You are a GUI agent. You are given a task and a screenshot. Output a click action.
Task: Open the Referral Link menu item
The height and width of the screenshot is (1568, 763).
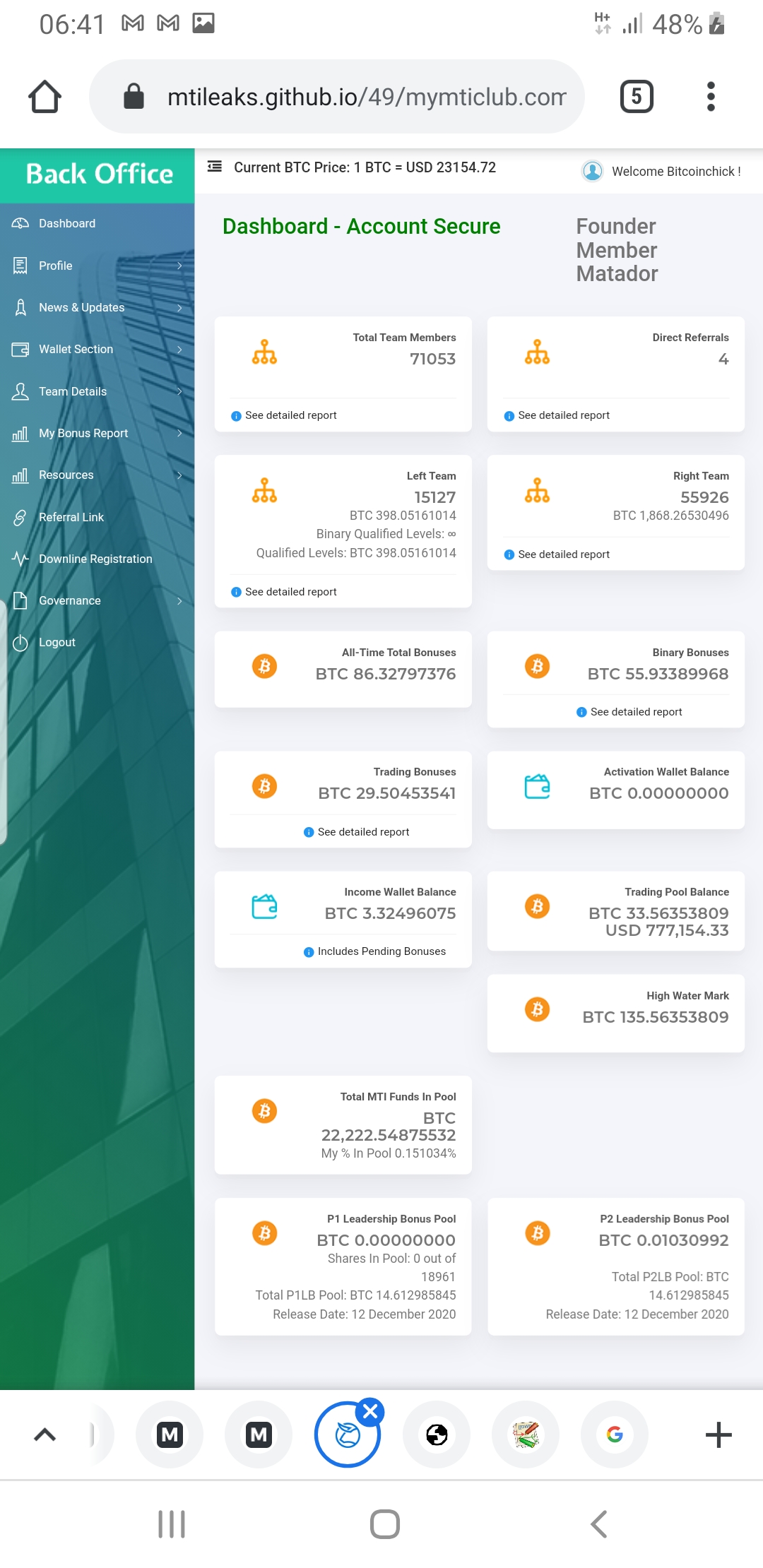[71, 517]
